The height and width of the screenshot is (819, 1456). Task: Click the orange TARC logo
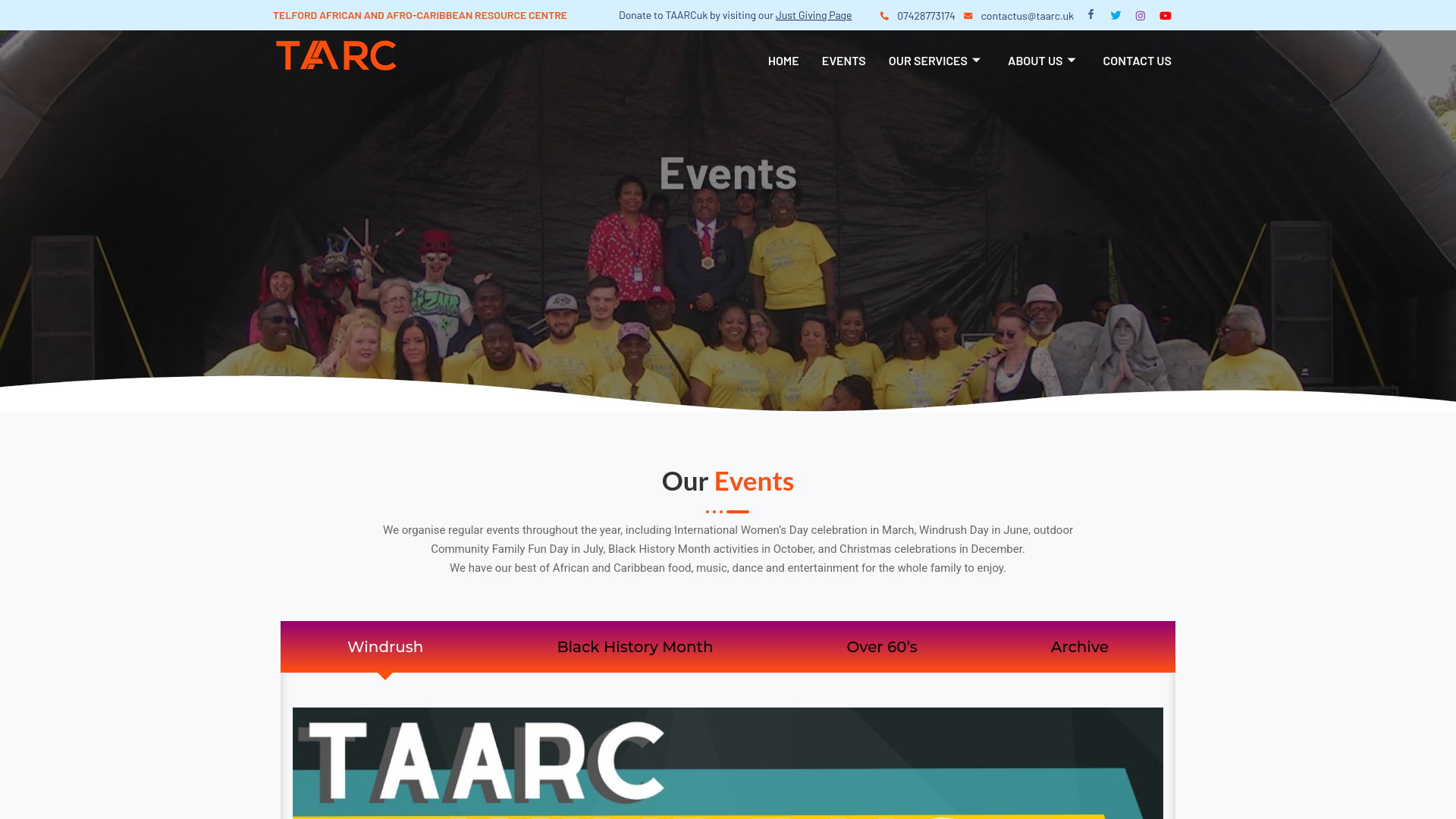336,55
